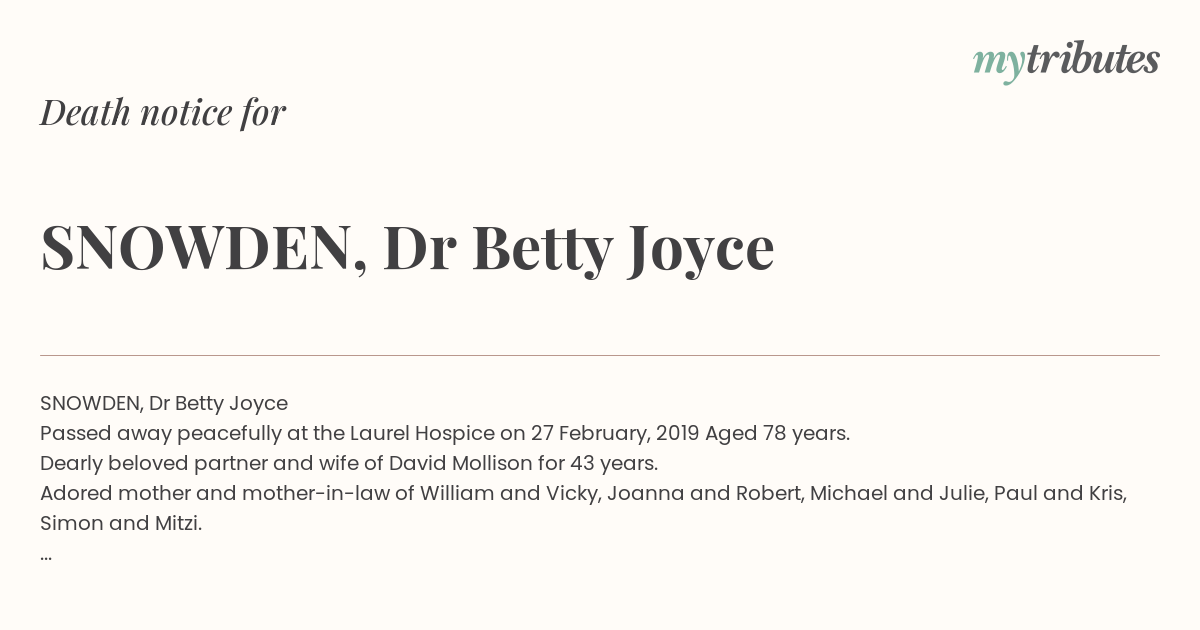The height and width of the screenshot is (630, 1200).
Task: Click the 'Passed away peacefully' sentence
Action: [445, 433]
